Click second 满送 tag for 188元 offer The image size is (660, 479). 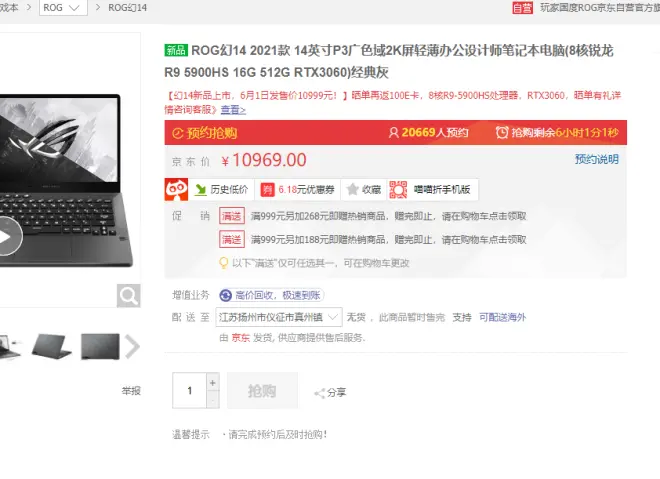232,240
